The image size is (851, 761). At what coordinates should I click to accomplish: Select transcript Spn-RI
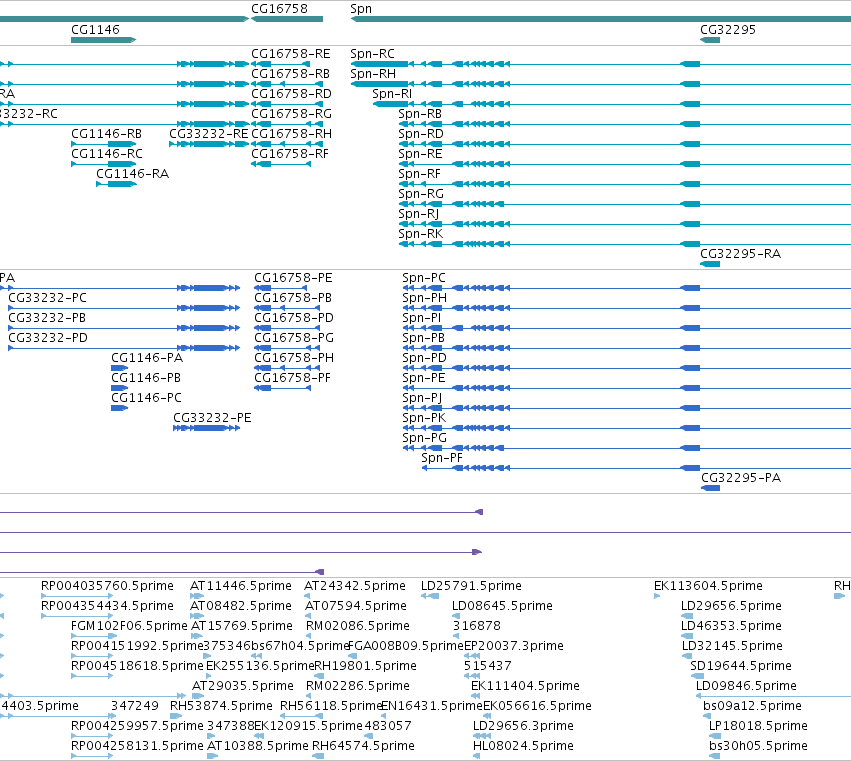pyautogui.click(x=612, y=104)
